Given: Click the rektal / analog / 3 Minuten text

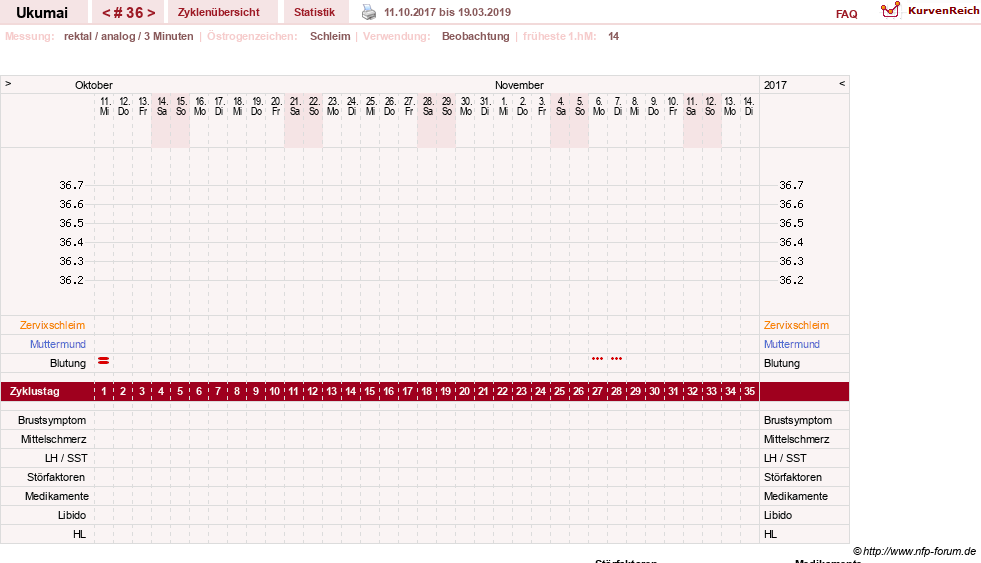Looking at the screenshot, I should tap(128, 36).
